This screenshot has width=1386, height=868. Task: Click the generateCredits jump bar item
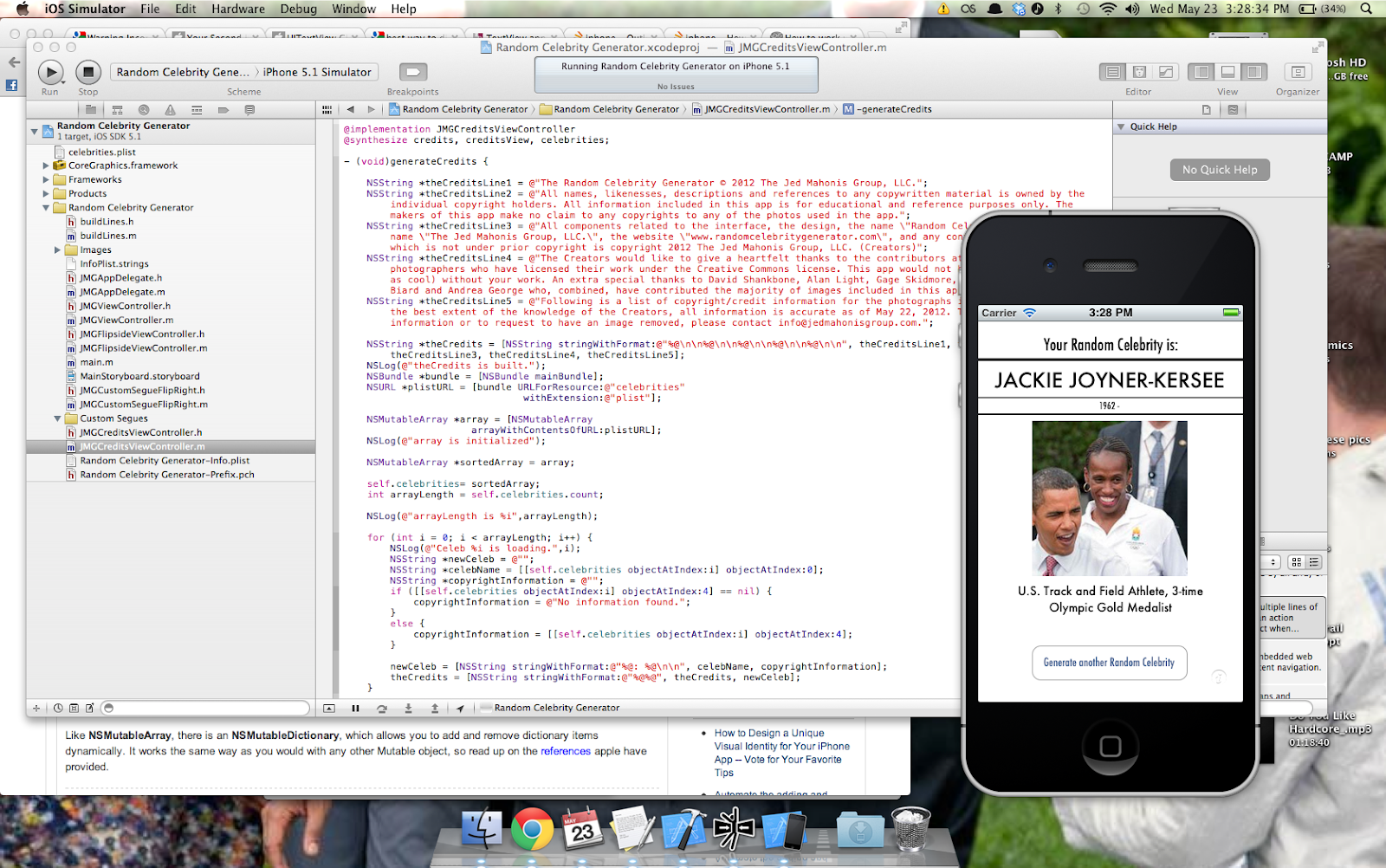(x=888, y=109)
